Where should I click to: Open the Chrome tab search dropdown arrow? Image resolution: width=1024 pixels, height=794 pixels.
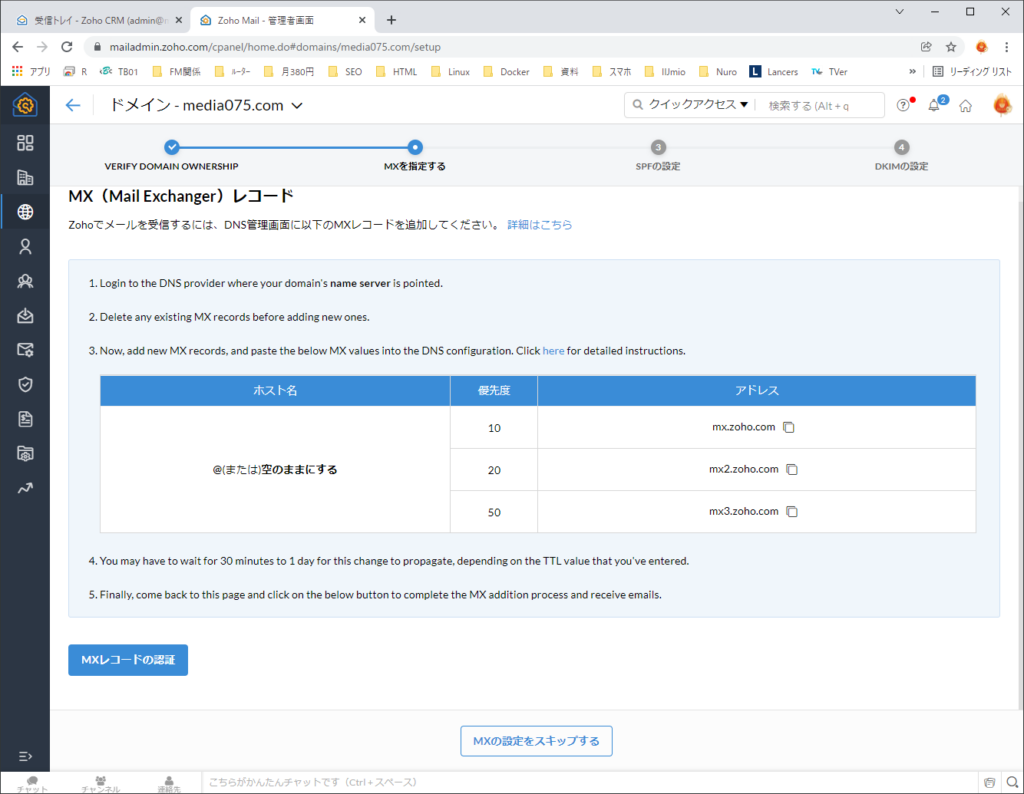pyautogui.click(x=899, y=12)
